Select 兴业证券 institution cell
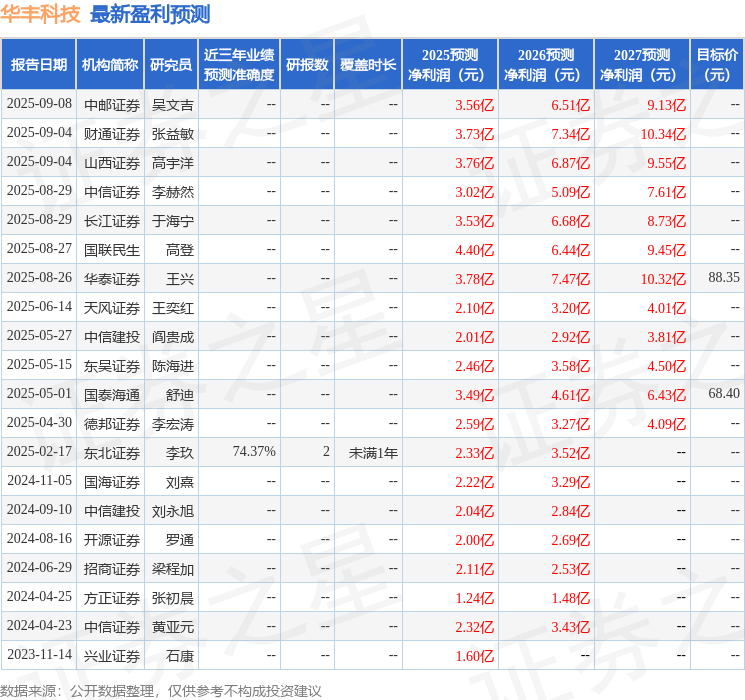Viewport: 745px width, 700px height. coord(112,656)
